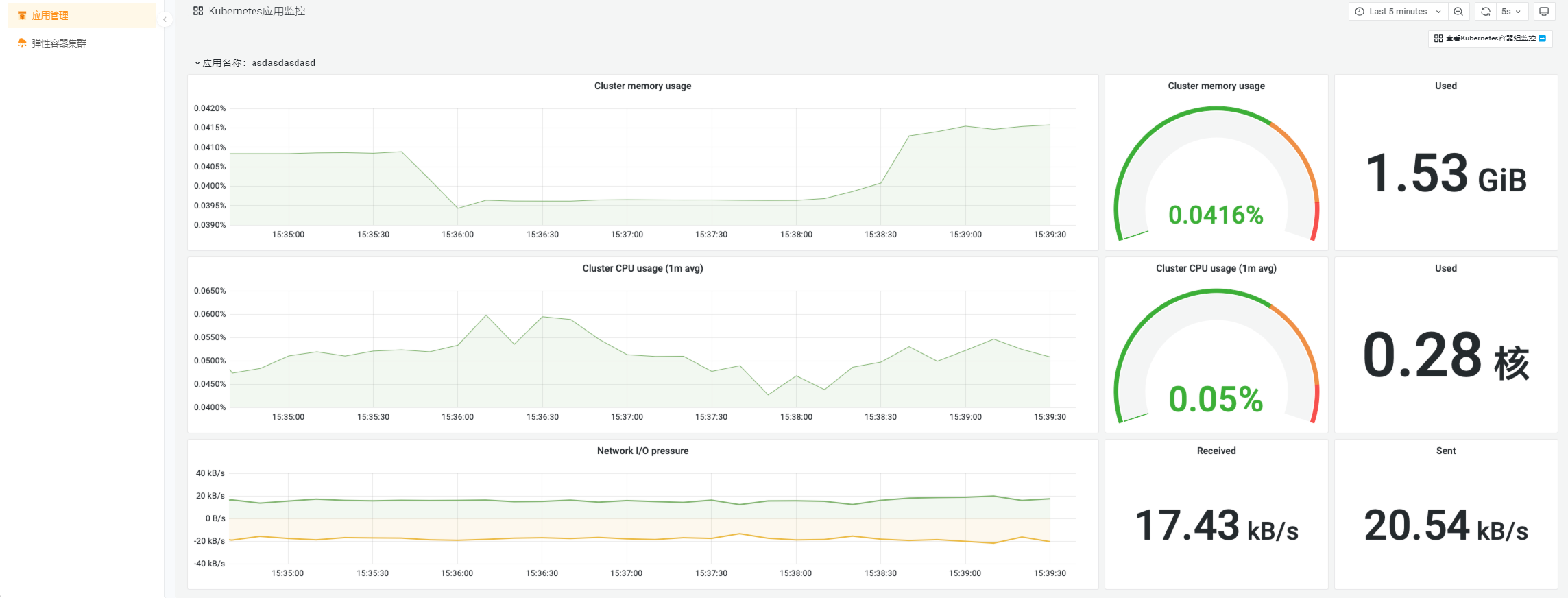Collapse the left sidebar with the chevron
The width and height of the screenshot is (1568, 598).
[x=165, y=19]
